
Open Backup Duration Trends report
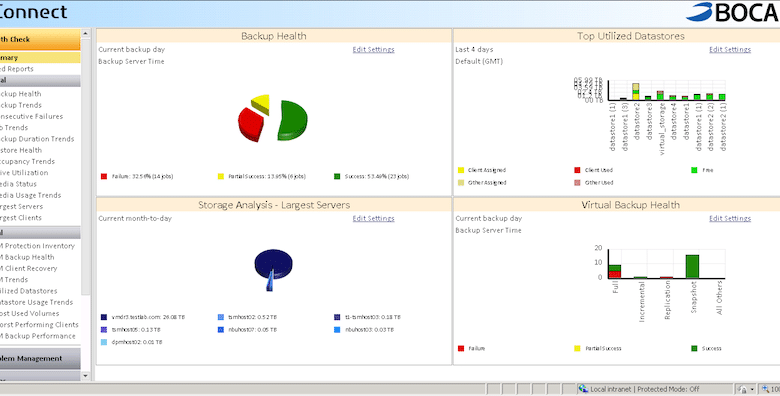(37, 139)
